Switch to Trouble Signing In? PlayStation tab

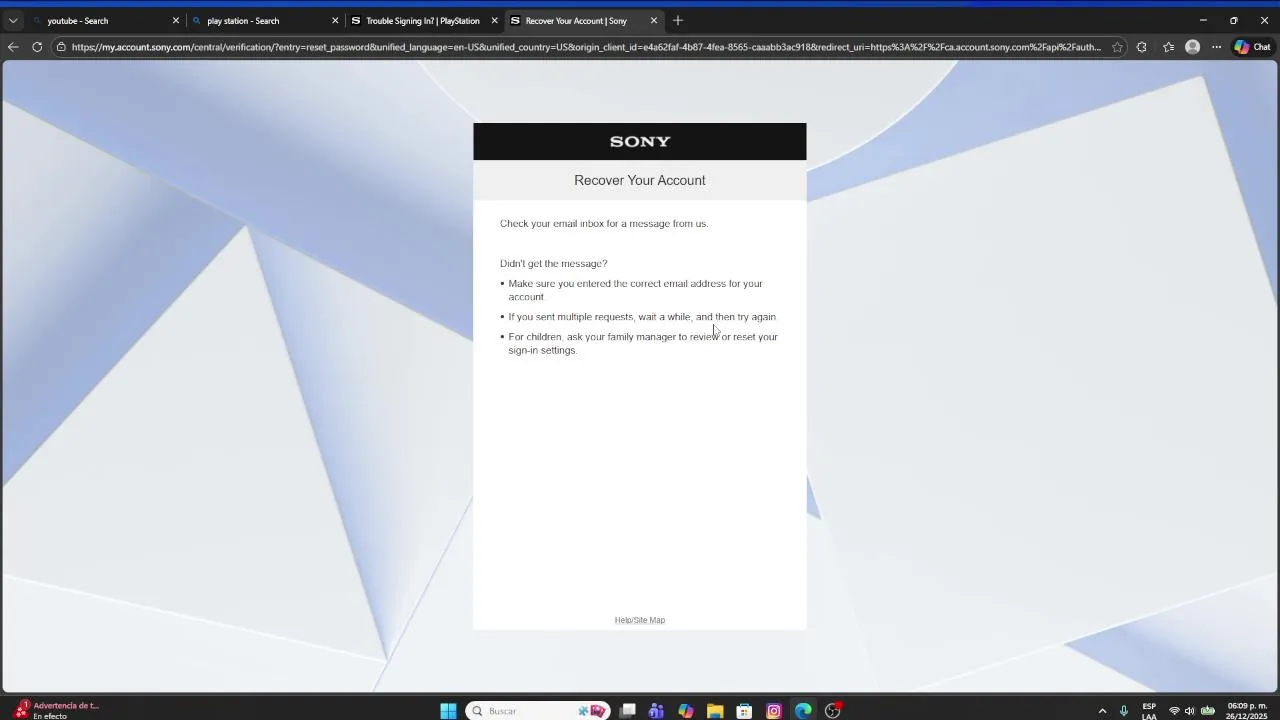click(x=424, y=20)
